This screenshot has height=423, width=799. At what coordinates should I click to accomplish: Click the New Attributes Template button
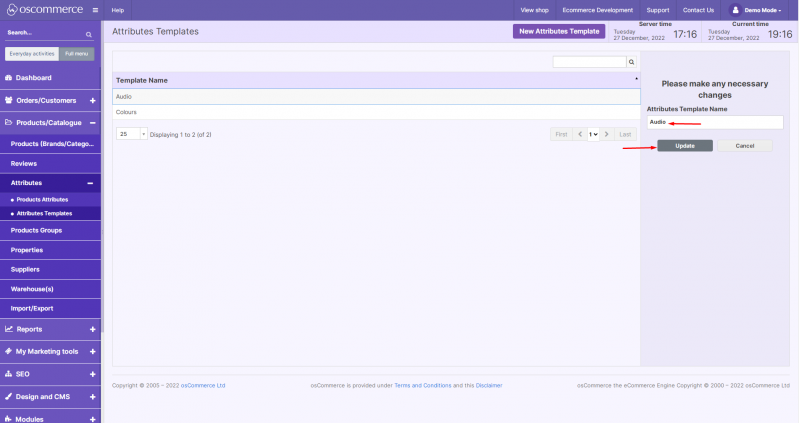click(559, 31)
